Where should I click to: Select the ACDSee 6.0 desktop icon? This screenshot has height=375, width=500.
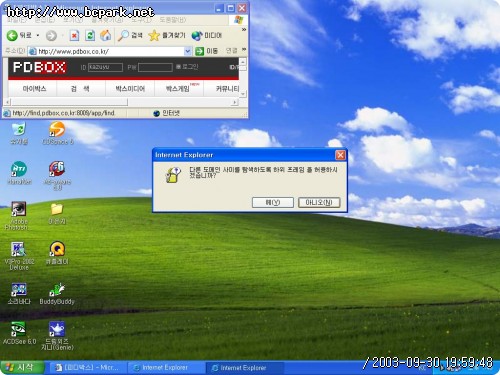coord(19,333)
